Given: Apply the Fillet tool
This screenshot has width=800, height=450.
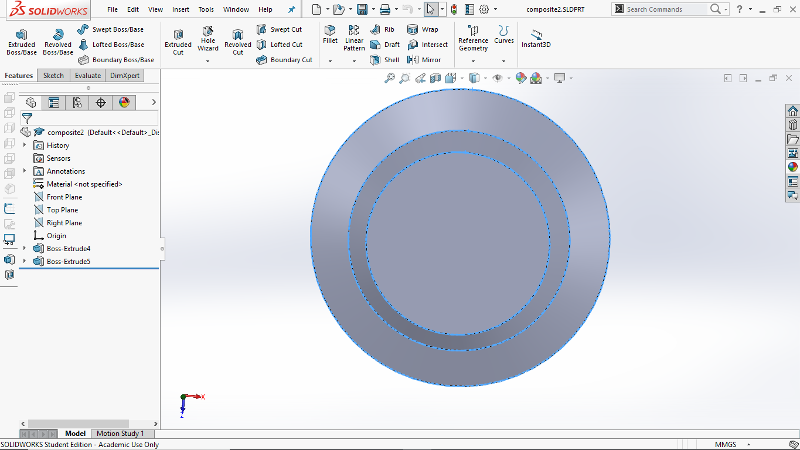Looking at the screenshot, I should point(330,35).
